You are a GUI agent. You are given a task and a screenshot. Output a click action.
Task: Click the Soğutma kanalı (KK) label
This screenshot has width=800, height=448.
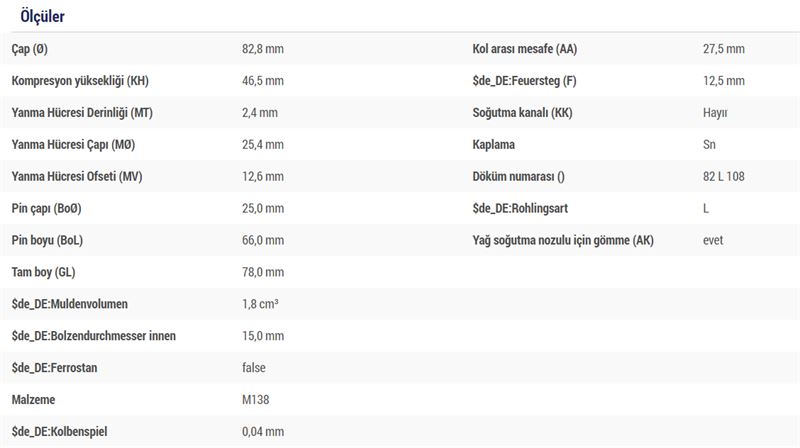(522, 113)
